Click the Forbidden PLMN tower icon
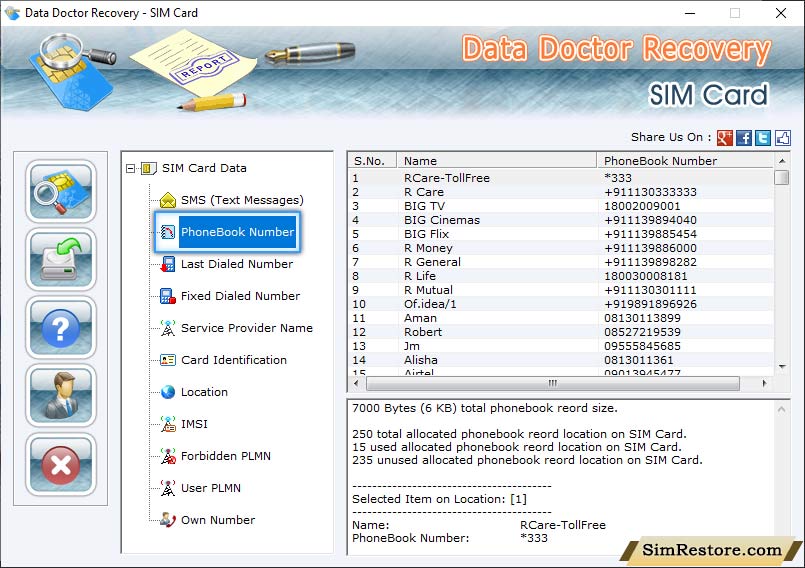Image resolution: width=805 pixels, height=568 pixels. click(168, 456)
